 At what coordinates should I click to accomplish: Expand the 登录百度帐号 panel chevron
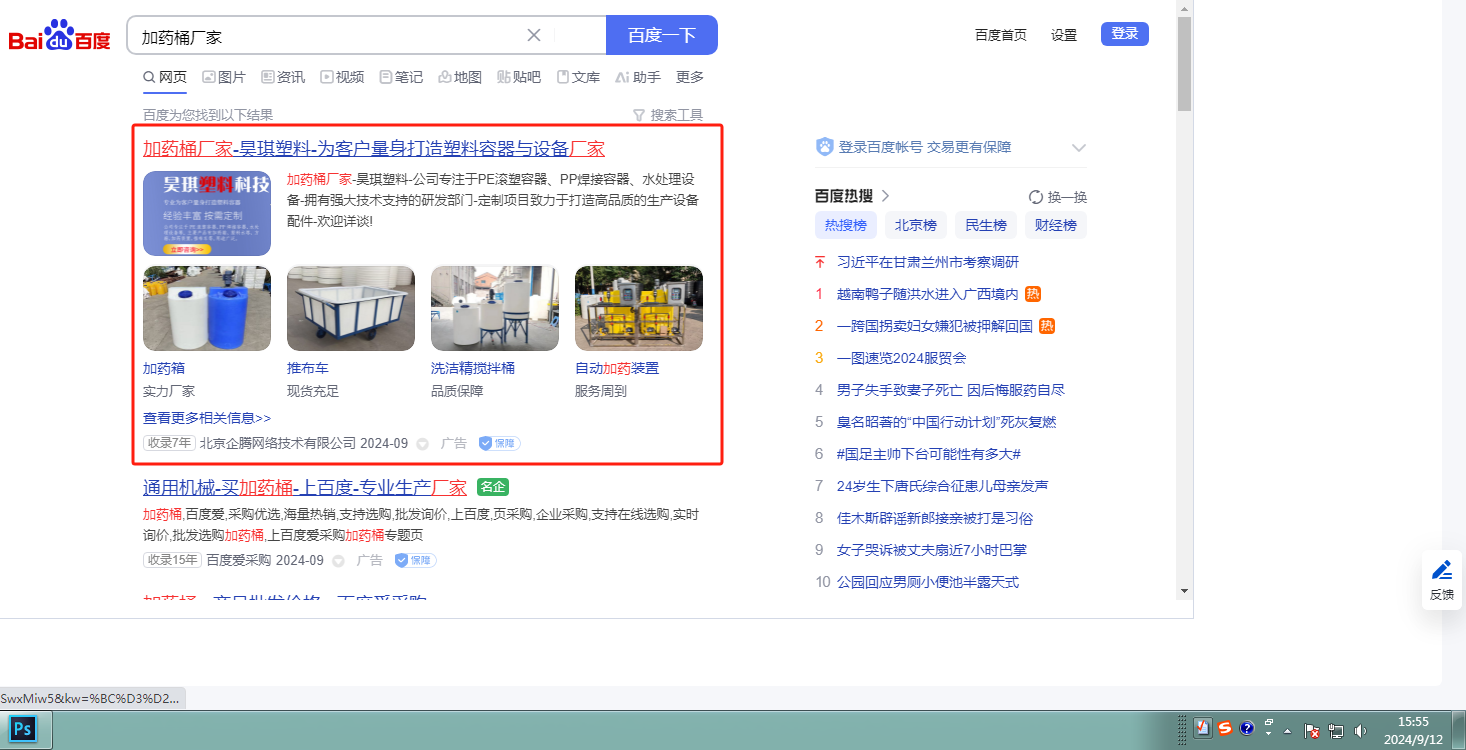tap(1078, 147)
